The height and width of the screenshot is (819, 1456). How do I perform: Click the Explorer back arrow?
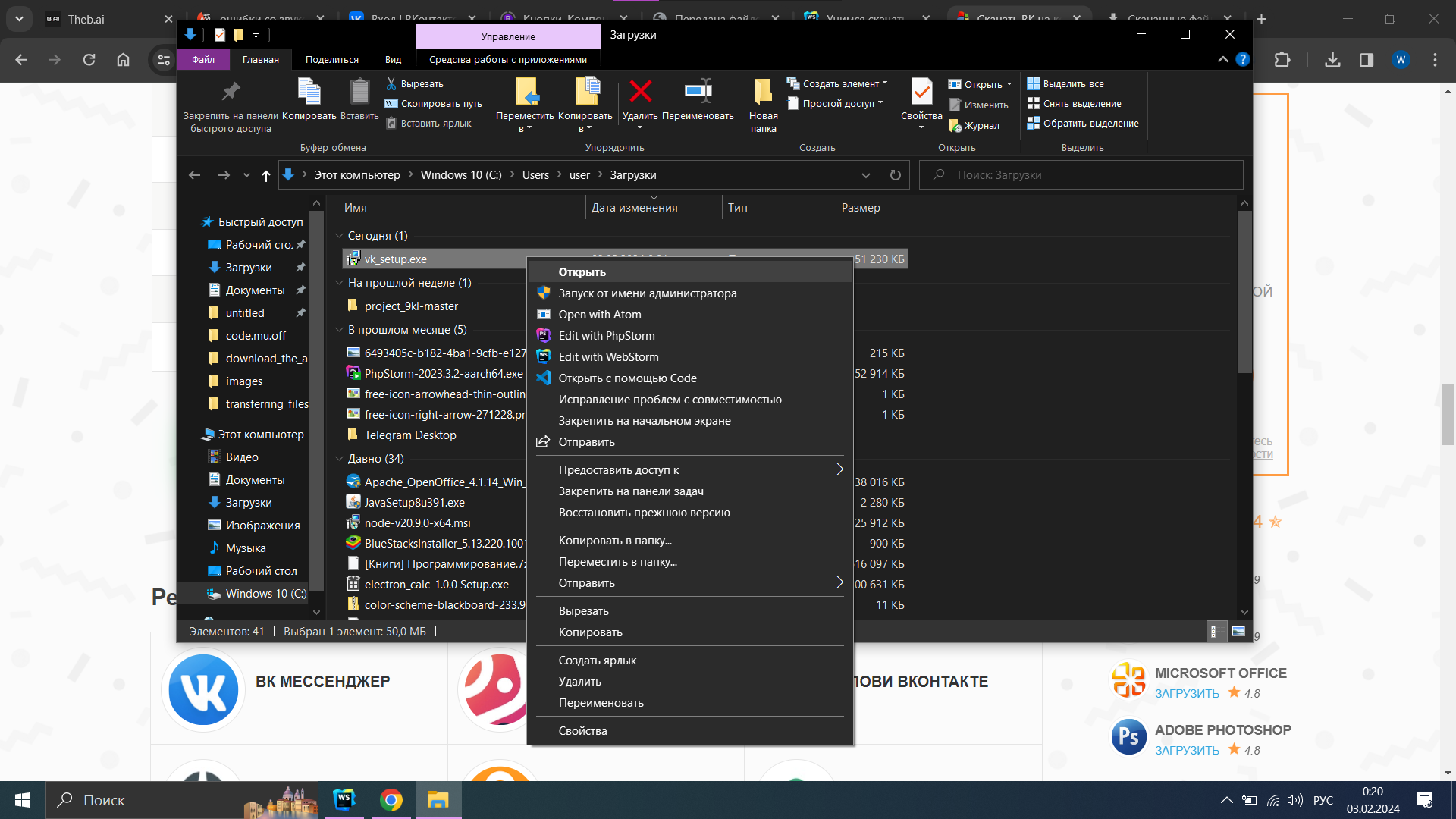point(195,175)
